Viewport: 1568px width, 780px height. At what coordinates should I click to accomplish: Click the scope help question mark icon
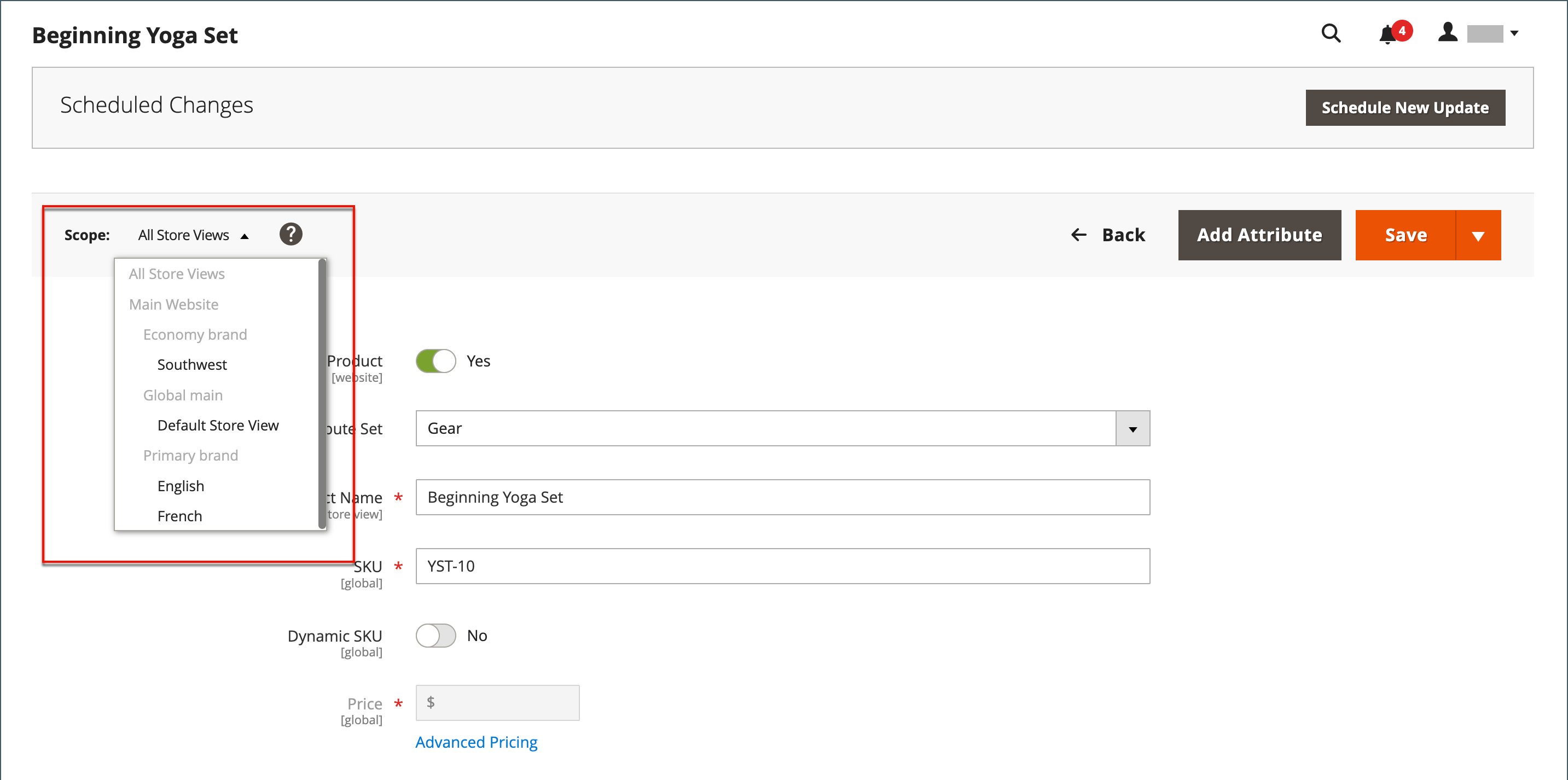pos(291,234)
